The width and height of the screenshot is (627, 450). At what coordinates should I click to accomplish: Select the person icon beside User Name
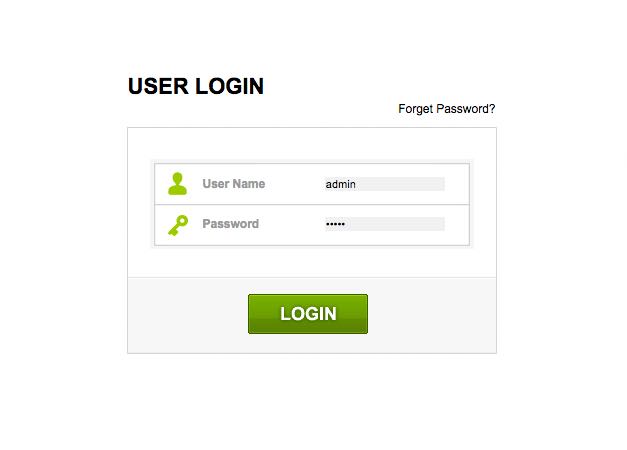177,184
